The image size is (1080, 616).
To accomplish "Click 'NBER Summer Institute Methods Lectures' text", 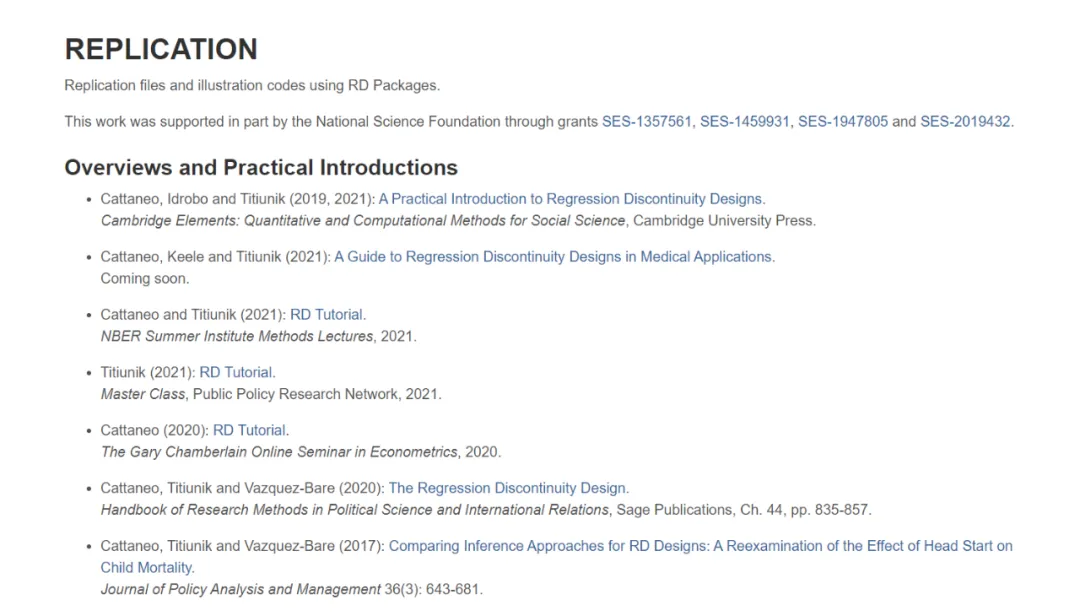I will pos(237,336).
